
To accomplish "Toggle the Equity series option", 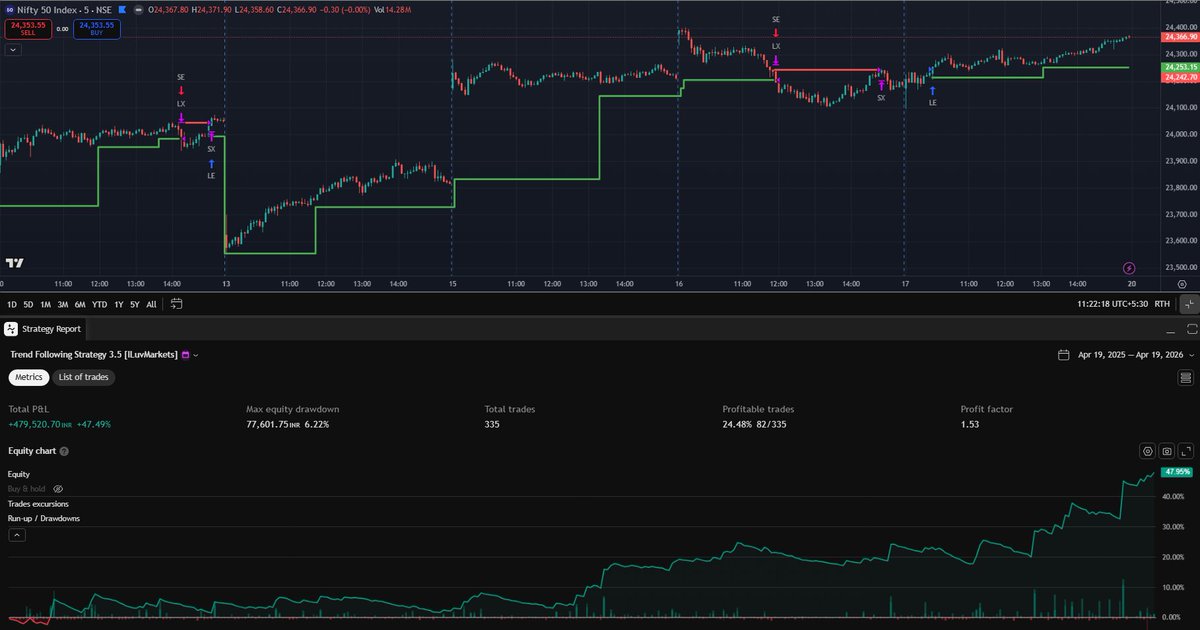I will (19, 474).
